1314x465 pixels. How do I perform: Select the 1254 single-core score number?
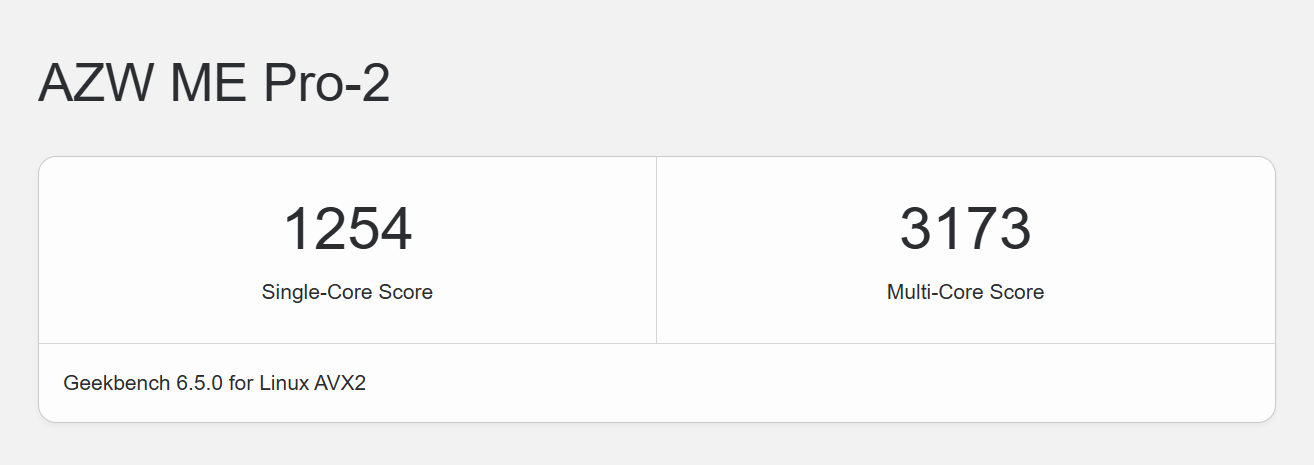(x=347, y=229)
